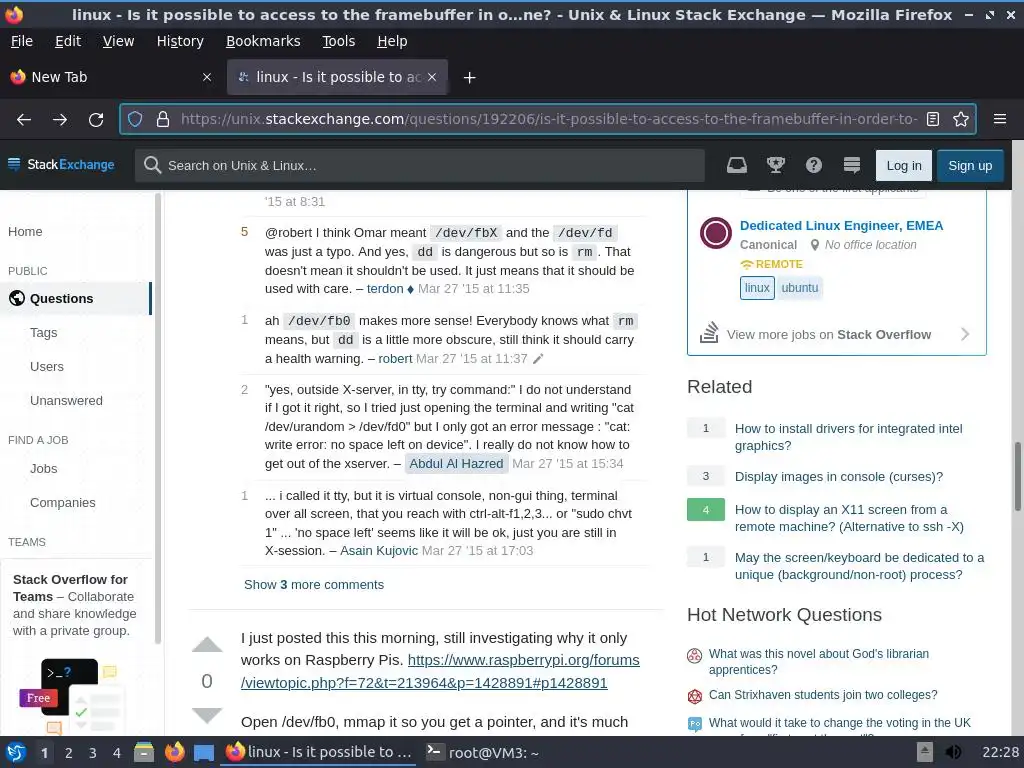Open the Tools menu
This screenshot has height=768, width=1024.
coord(338,41)
